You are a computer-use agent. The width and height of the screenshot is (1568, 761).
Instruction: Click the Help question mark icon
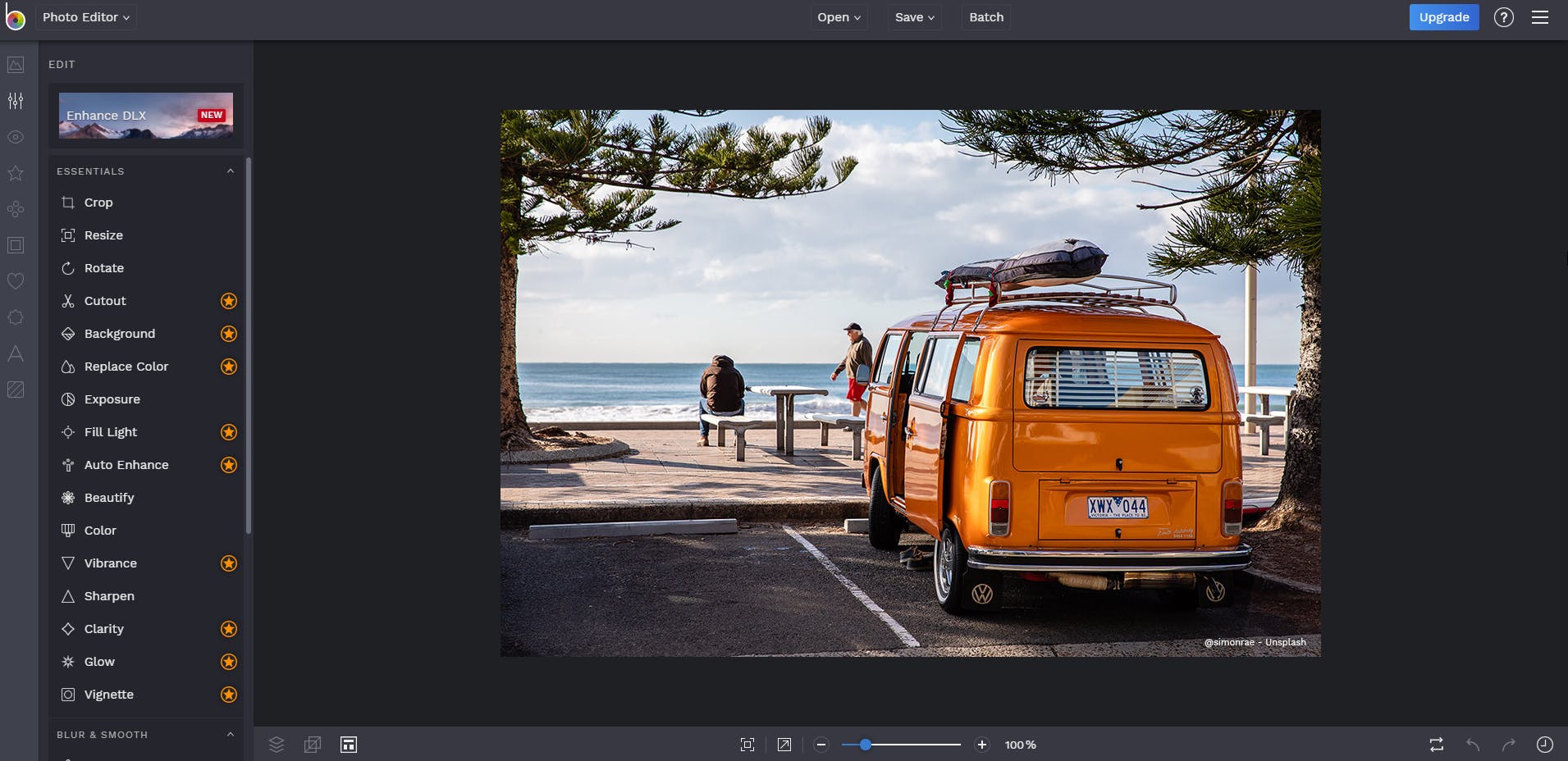pyautogui.click(x=1503, y=17)
